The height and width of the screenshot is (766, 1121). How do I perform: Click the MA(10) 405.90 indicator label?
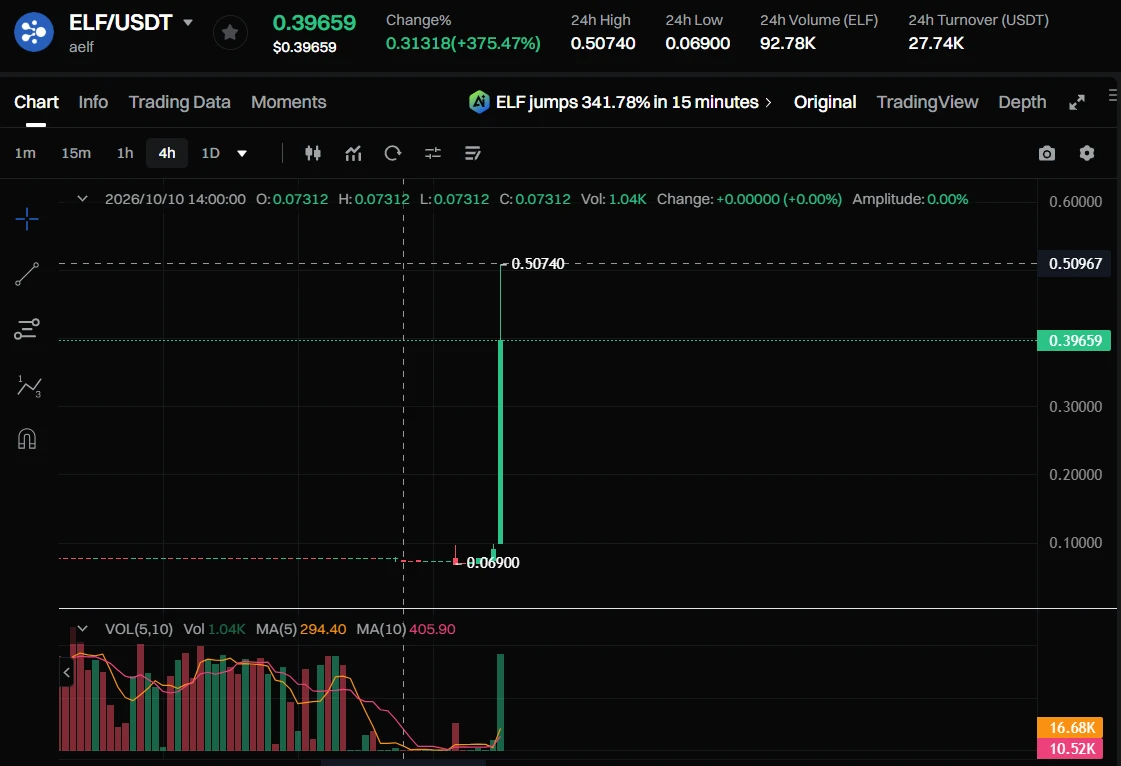(406, 629)
